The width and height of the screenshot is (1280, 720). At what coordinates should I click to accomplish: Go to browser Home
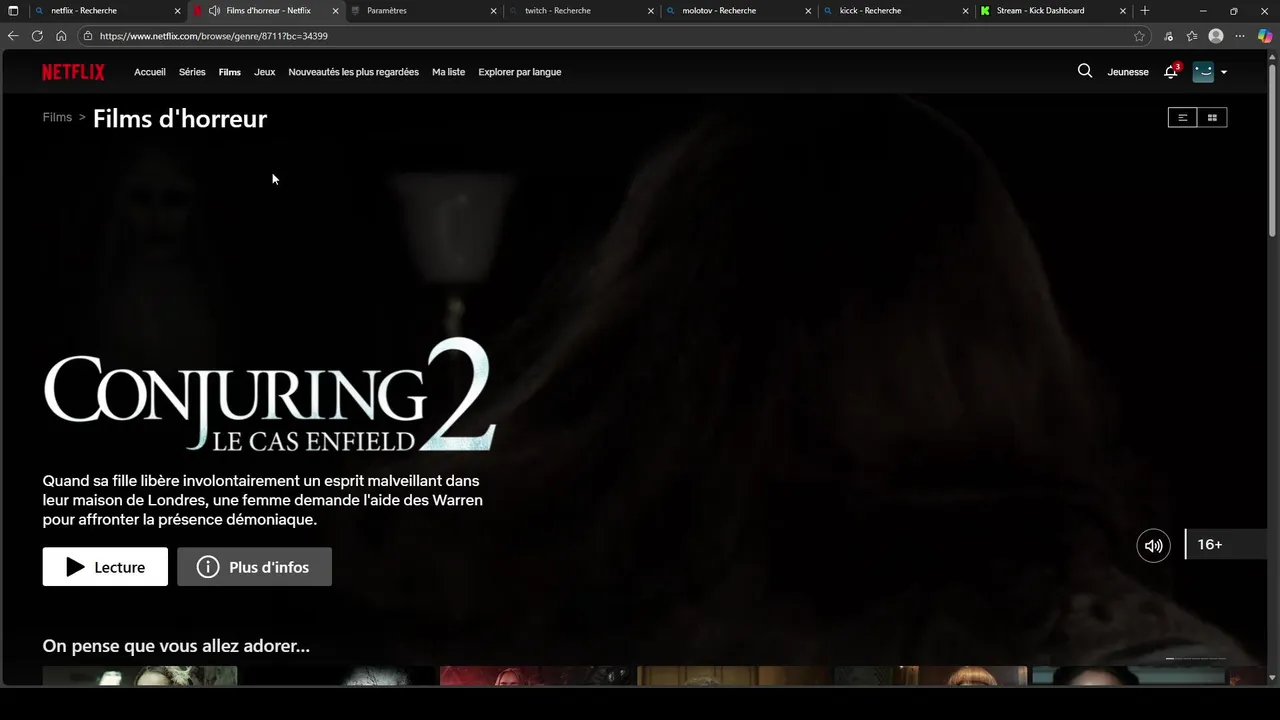tap(61, 36)
